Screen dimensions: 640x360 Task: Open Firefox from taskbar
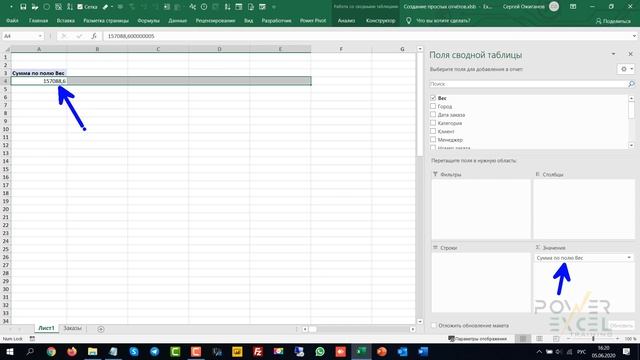(x=72, y=351)
